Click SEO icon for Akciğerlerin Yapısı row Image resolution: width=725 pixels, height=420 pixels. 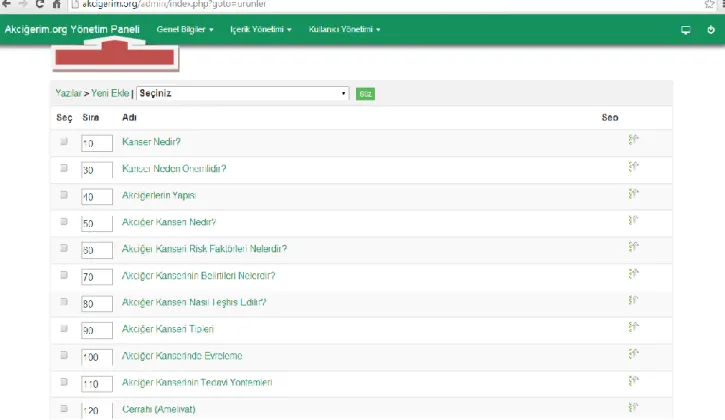(633, 193)
